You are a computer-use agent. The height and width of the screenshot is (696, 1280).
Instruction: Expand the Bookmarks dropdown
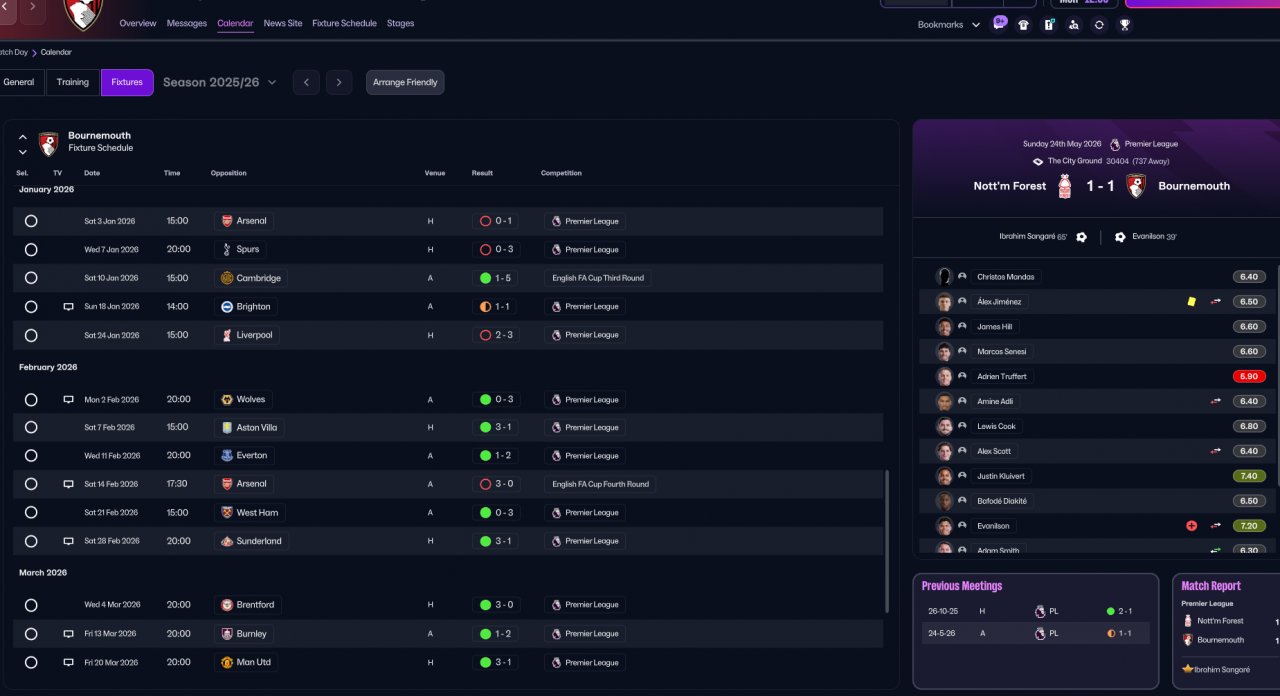tap(948, 25)
